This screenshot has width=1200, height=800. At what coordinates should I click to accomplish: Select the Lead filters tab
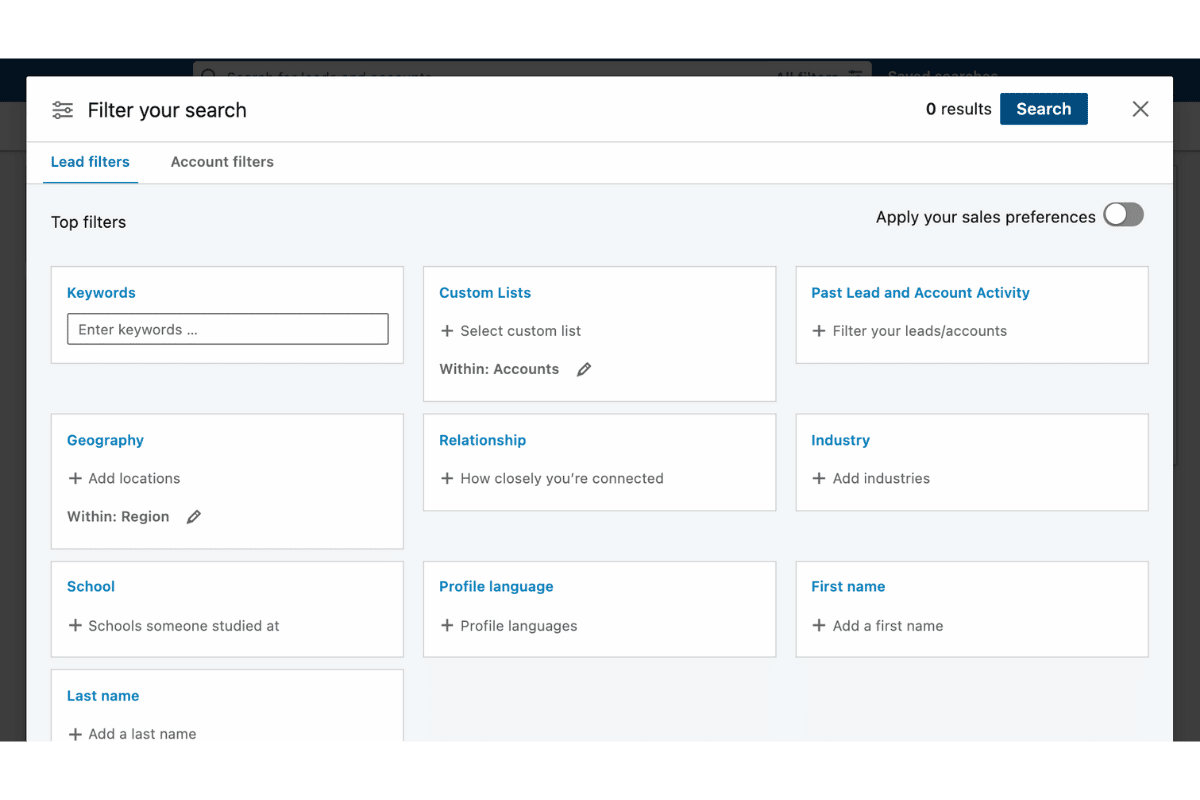click(90, 162)
